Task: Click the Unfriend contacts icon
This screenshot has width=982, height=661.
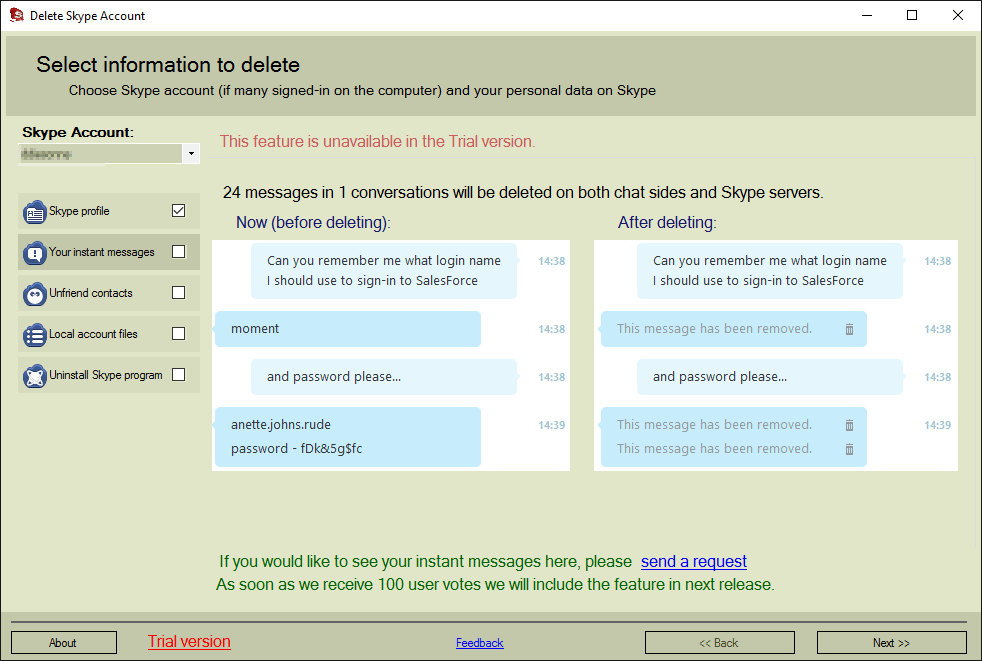Action: click(34, 294)
